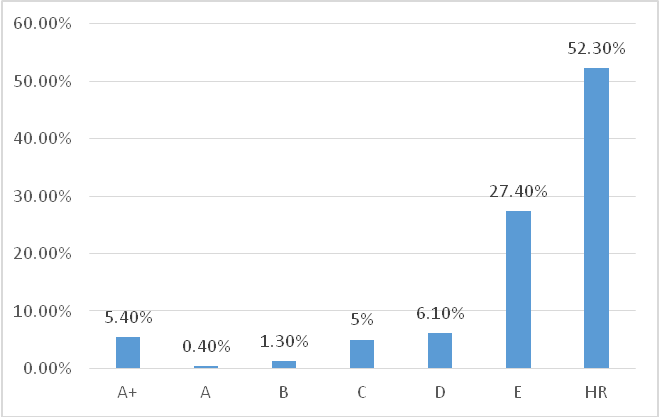The image size is (659, 417).
Task: Click the 52.30% data label
Action: pos(596,47)
